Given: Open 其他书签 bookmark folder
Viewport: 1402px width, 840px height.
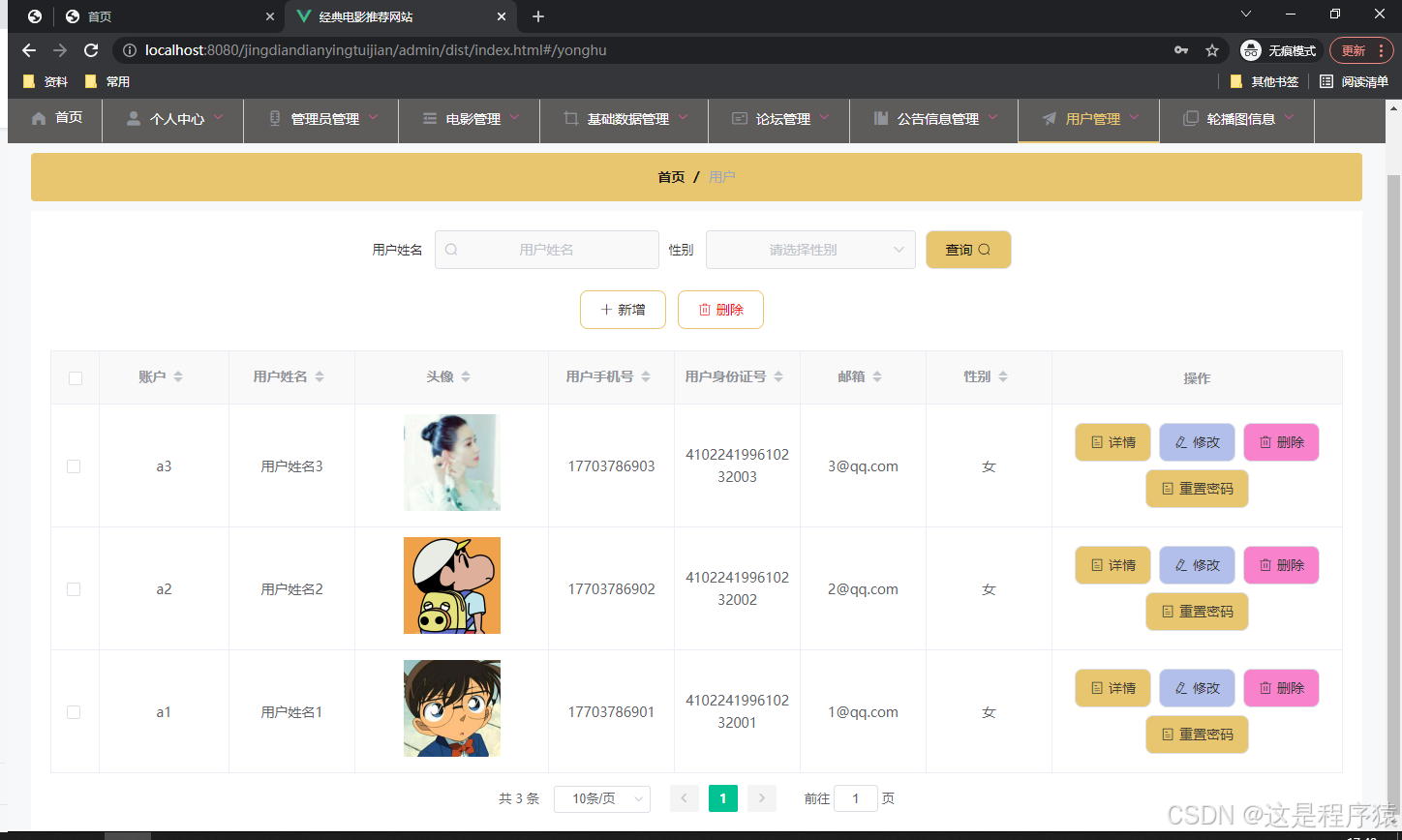Looking at the screenshot, I should click(x=1265, y=81).
